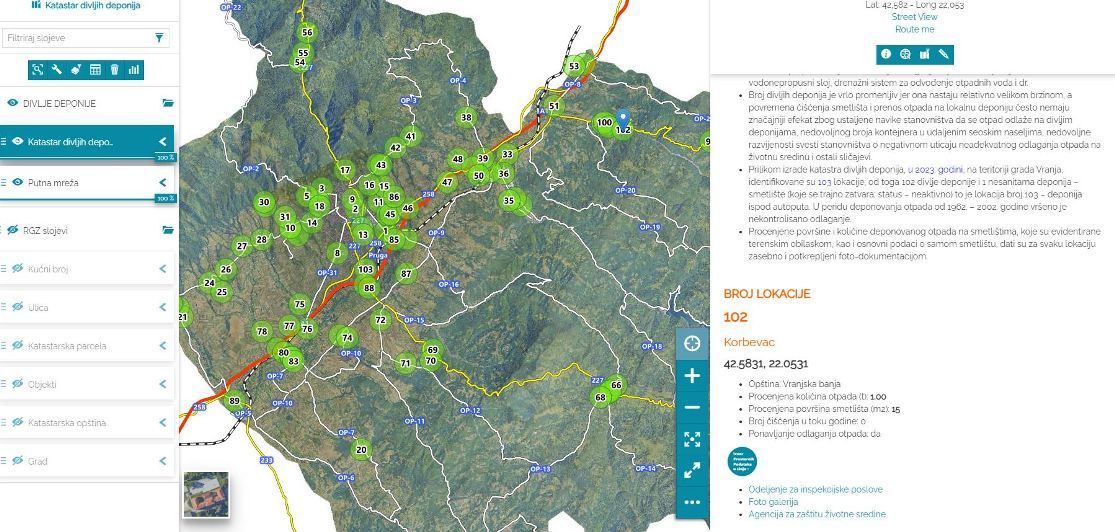Zoom out using the map minus button

tap(692, 408)
